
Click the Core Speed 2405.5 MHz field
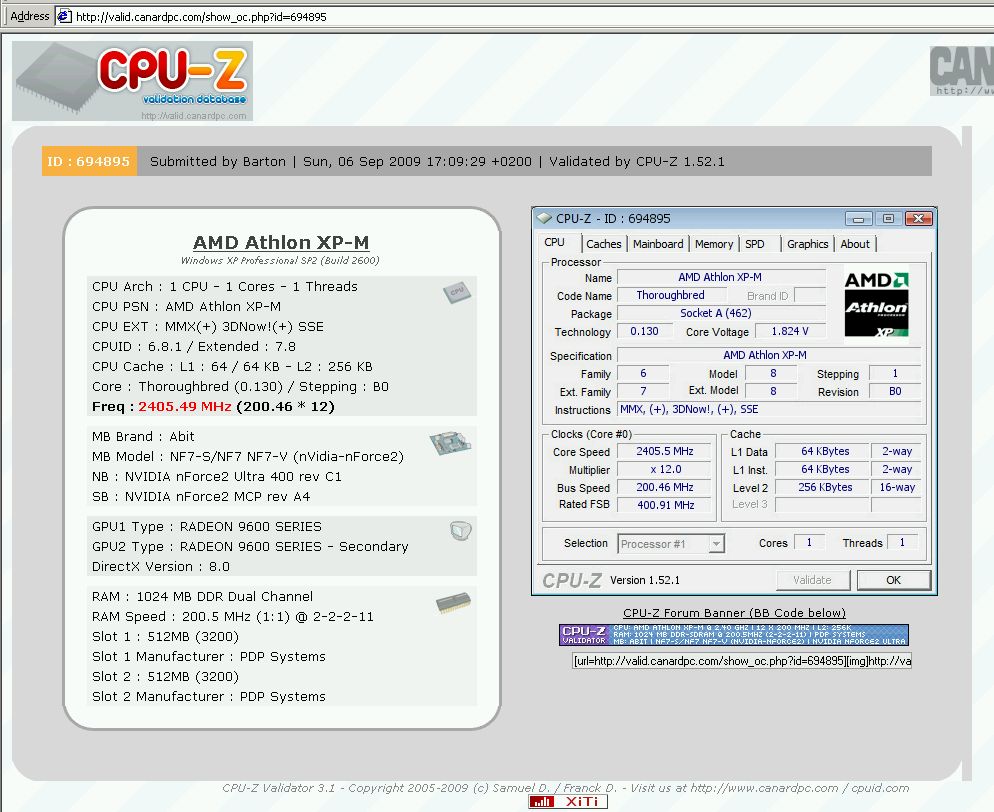click(x=664, y=451)
